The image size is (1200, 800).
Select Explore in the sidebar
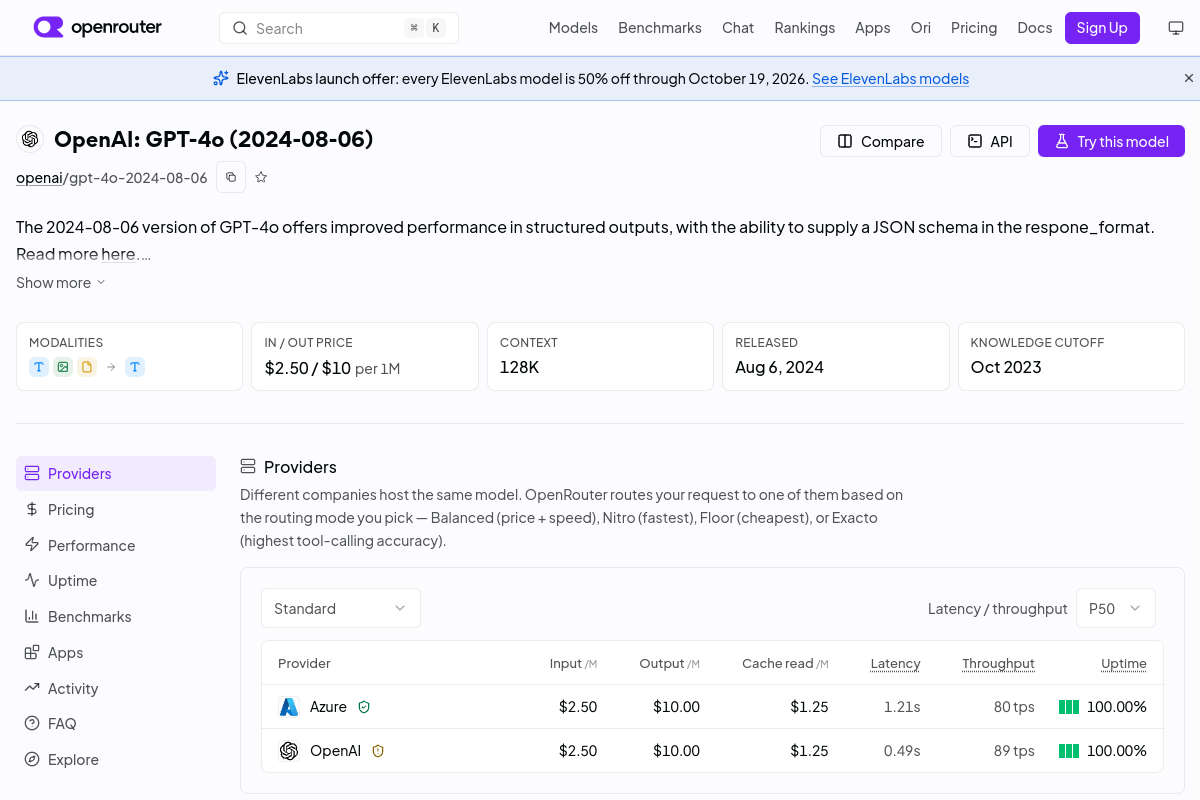[x=116, y=760]
